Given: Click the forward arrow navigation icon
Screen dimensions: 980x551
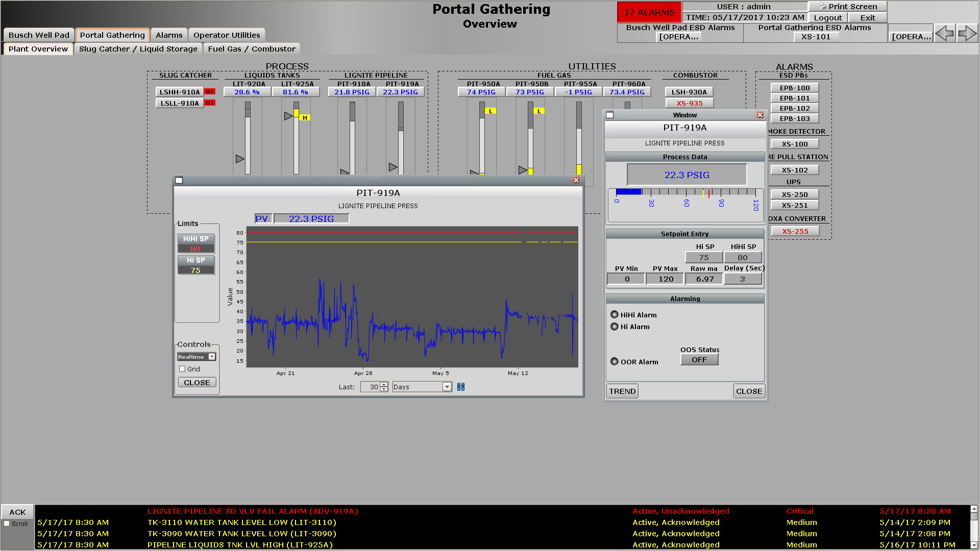Looking at the screenshot, I should 968,33.
